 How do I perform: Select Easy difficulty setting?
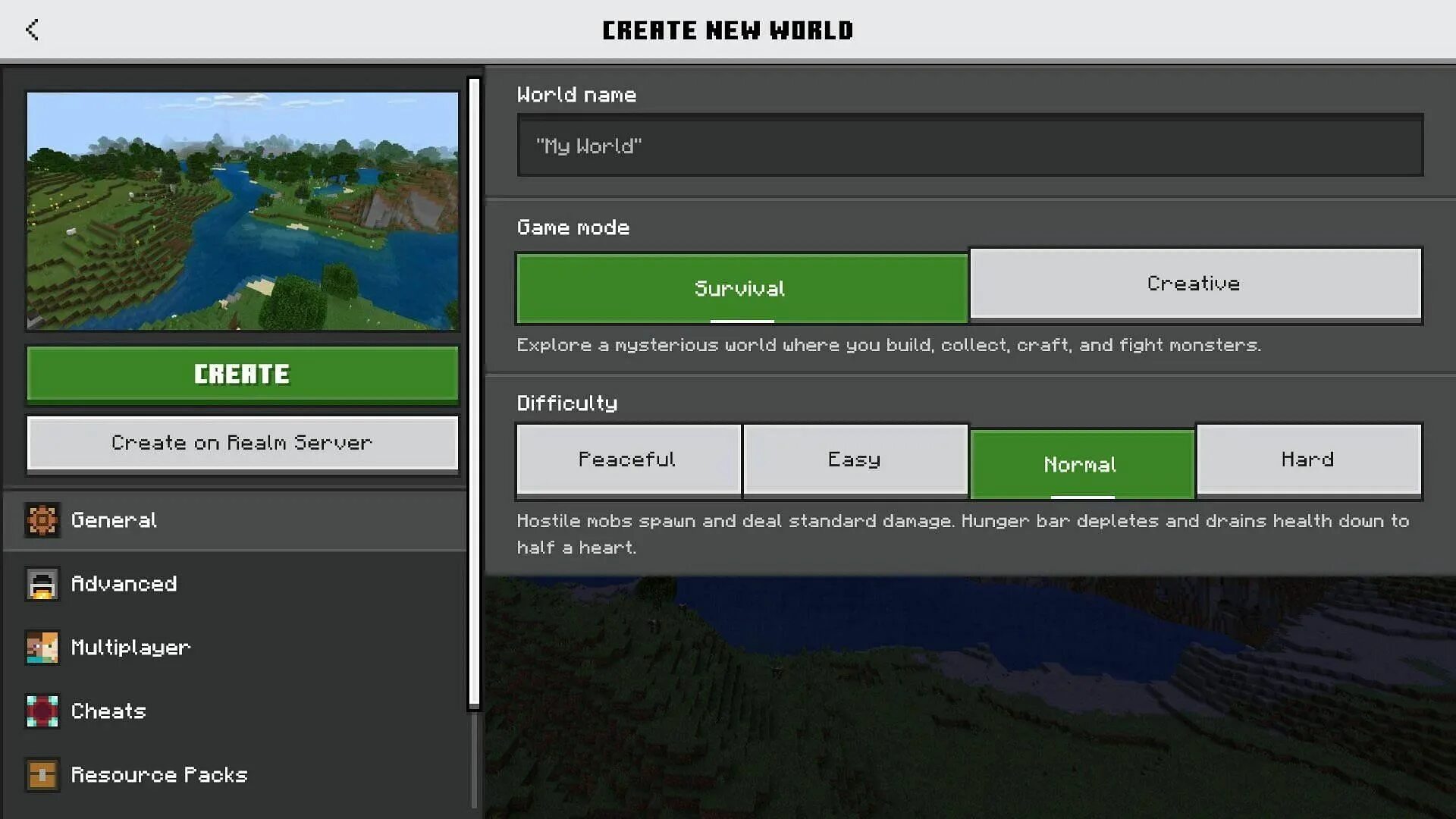coord(854,459)
